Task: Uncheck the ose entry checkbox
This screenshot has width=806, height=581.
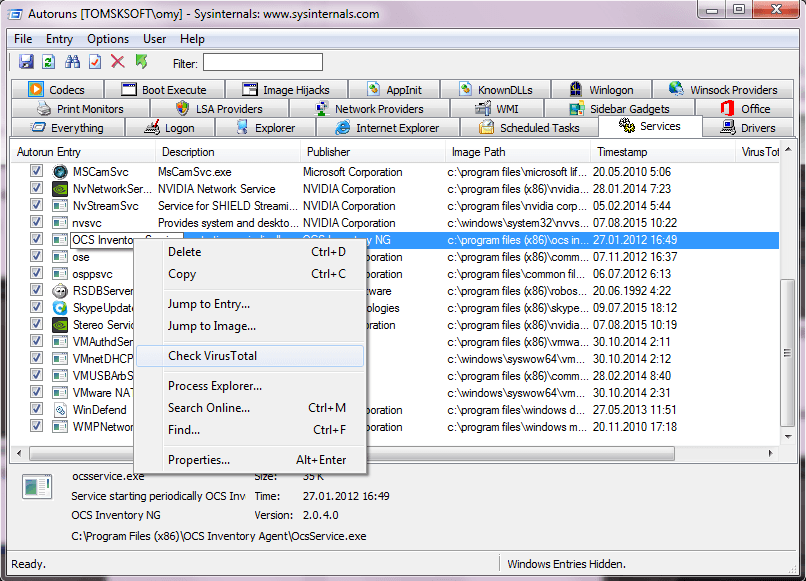Action: pos(36,255)
